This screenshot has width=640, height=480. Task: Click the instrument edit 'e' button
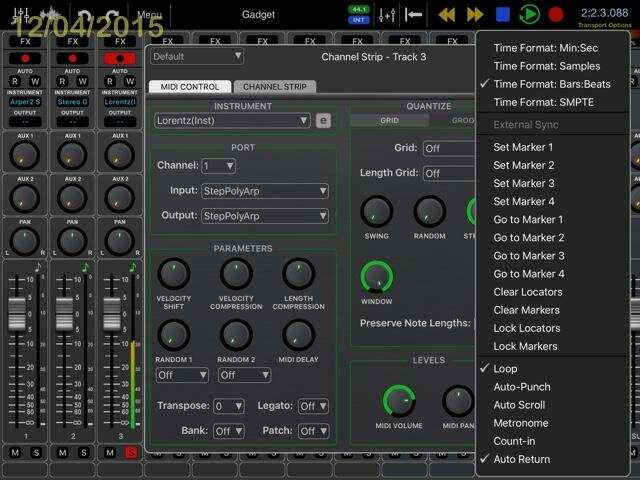point(323,120)
